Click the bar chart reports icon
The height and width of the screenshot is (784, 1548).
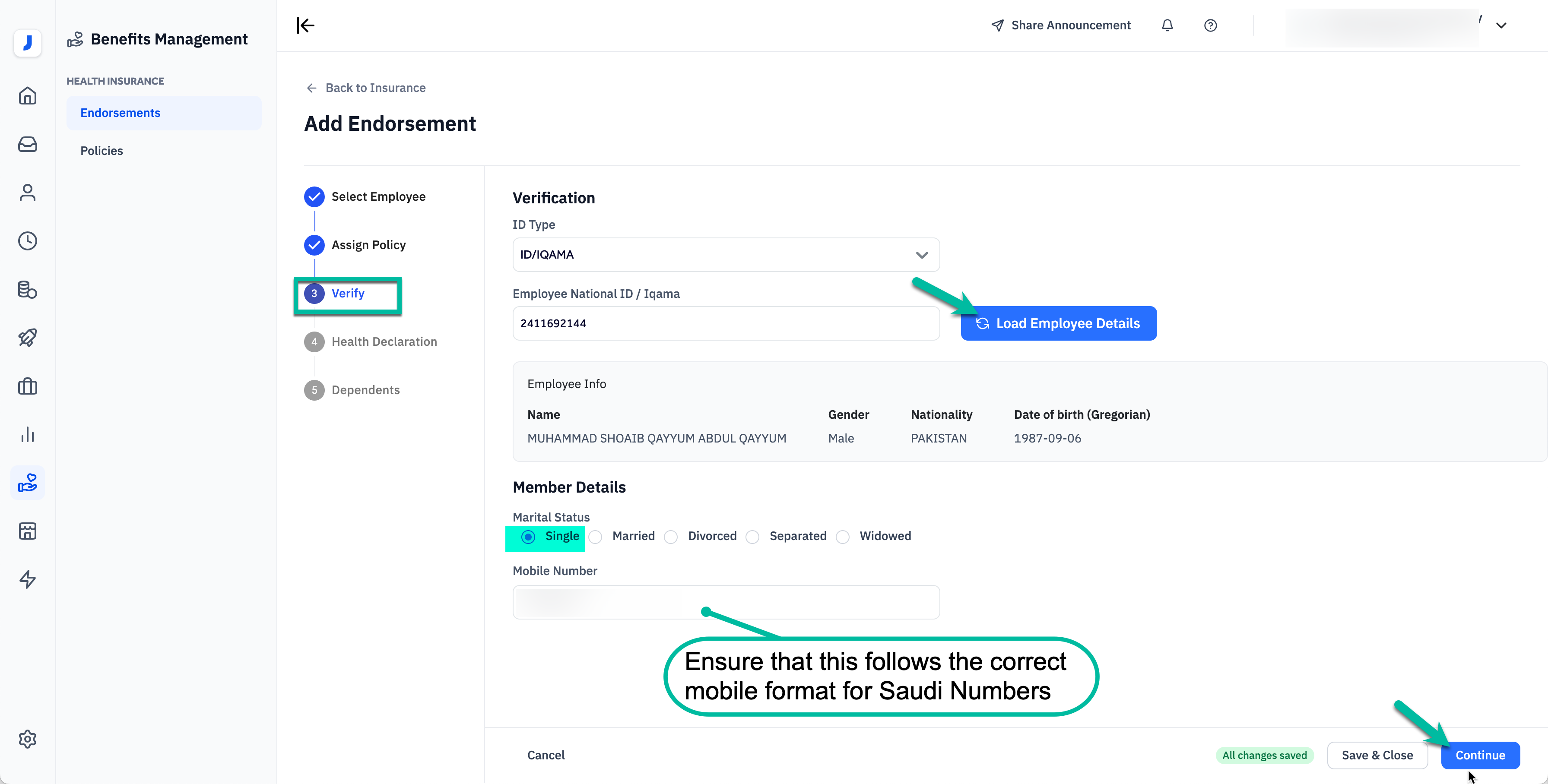(28, 434)
